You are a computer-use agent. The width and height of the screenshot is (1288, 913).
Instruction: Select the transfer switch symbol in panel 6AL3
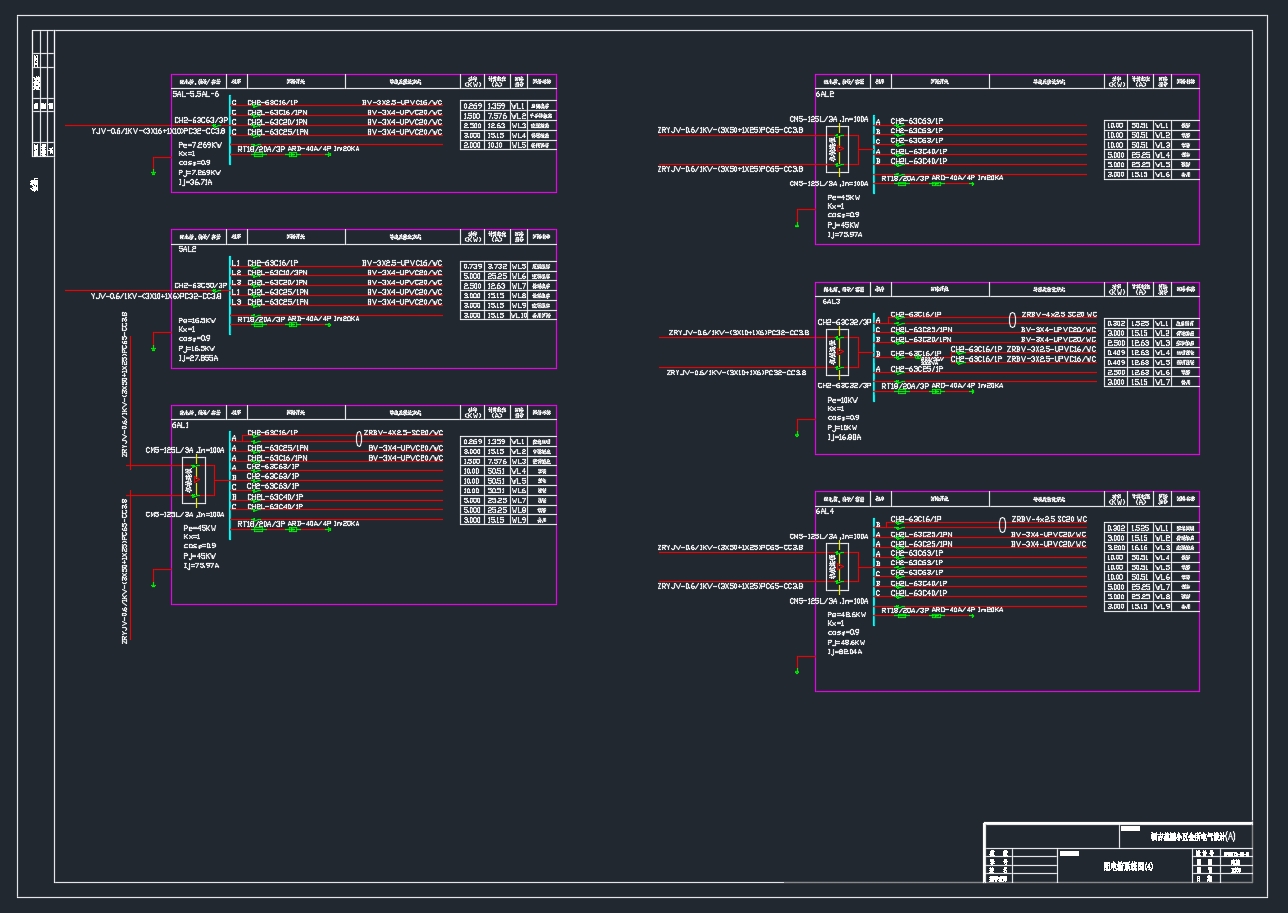tap(837, 351)
